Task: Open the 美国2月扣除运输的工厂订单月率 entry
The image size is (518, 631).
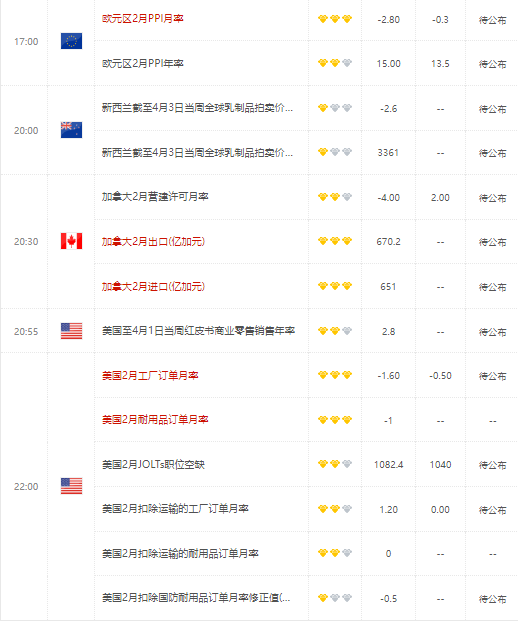Action: [175, 509]
